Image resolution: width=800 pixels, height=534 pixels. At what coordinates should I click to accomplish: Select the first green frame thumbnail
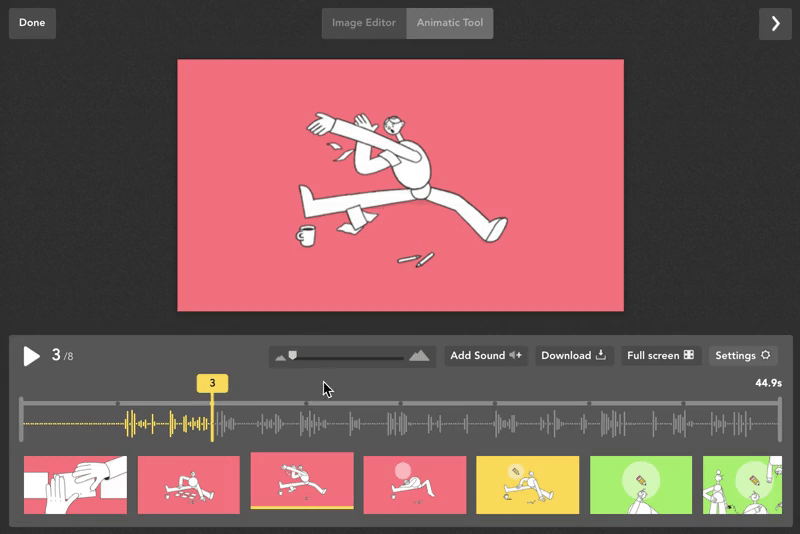click(641, 485)
